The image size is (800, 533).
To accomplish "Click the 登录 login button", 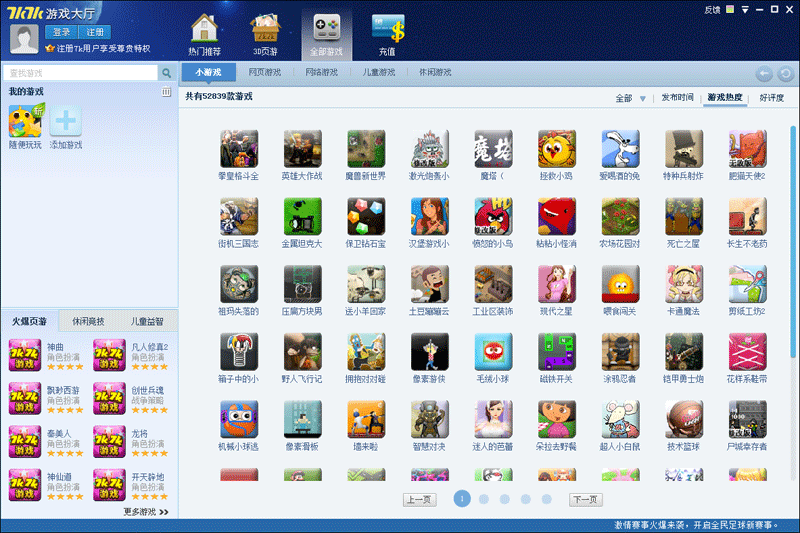I will [x=61, y=32].
